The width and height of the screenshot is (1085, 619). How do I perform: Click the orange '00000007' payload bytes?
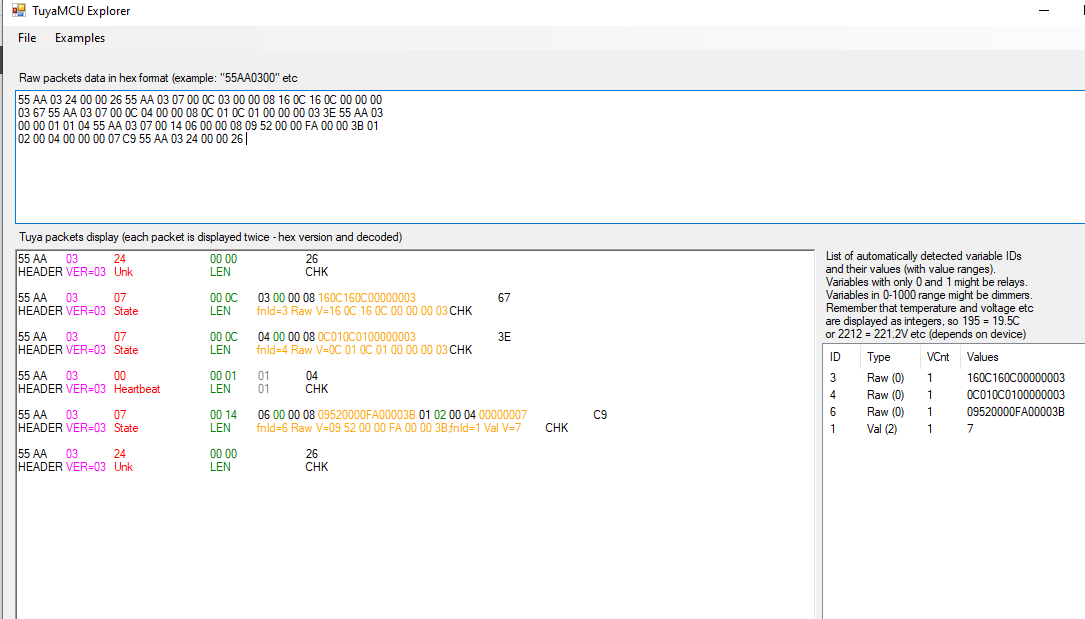pos(503,414)
